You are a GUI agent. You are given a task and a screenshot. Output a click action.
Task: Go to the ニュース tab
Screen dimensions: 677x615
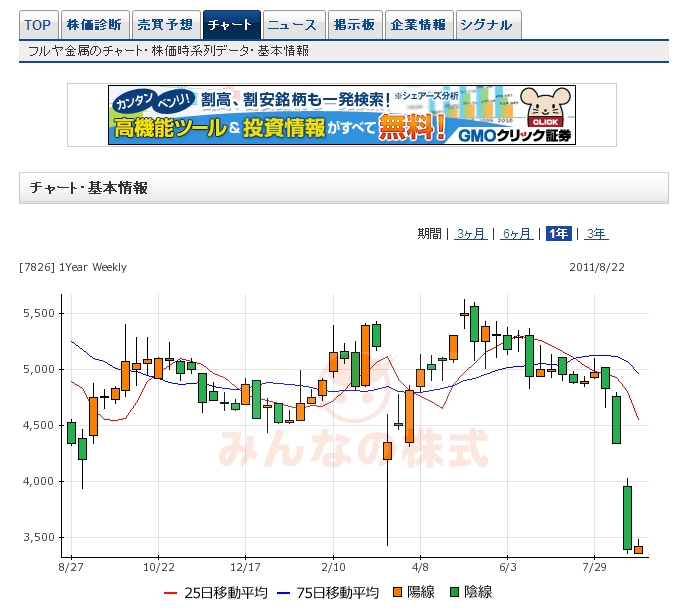click(293, 25)
